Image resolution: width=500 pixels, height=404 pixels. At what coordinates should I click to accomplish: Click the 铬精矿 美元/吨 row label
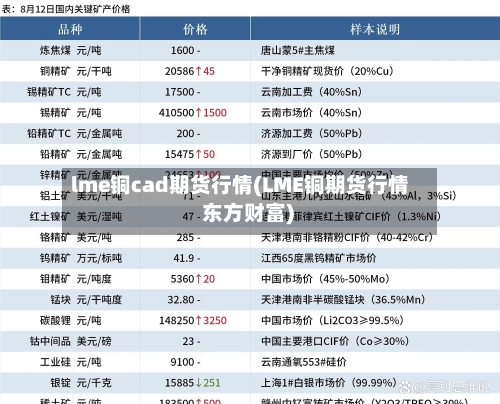click(x=76, y=238)
